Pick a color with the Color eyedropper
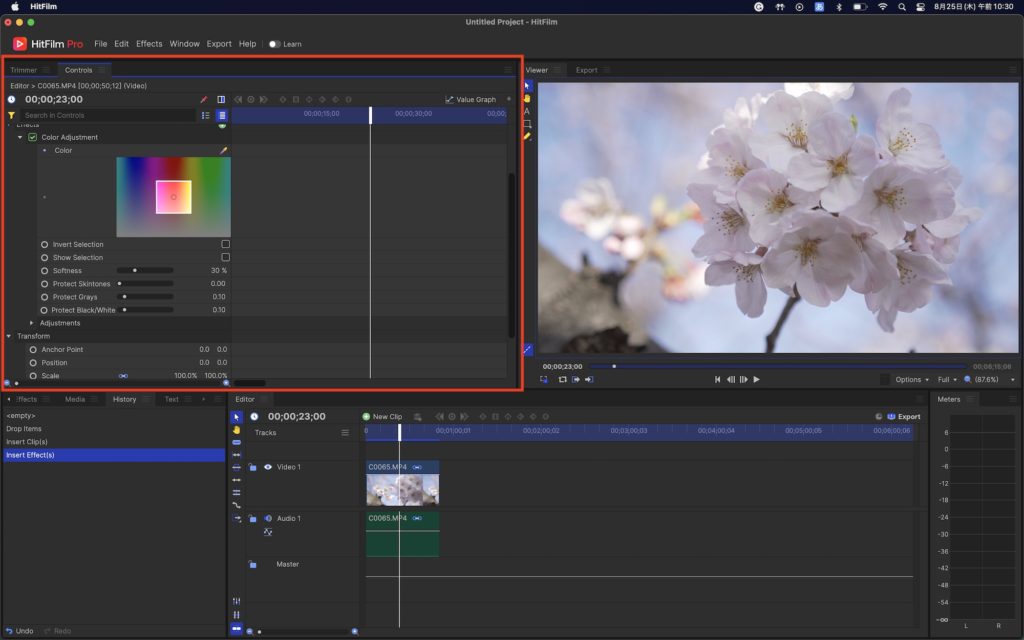This screenshot has height=640, width=1024. (224, 150)
